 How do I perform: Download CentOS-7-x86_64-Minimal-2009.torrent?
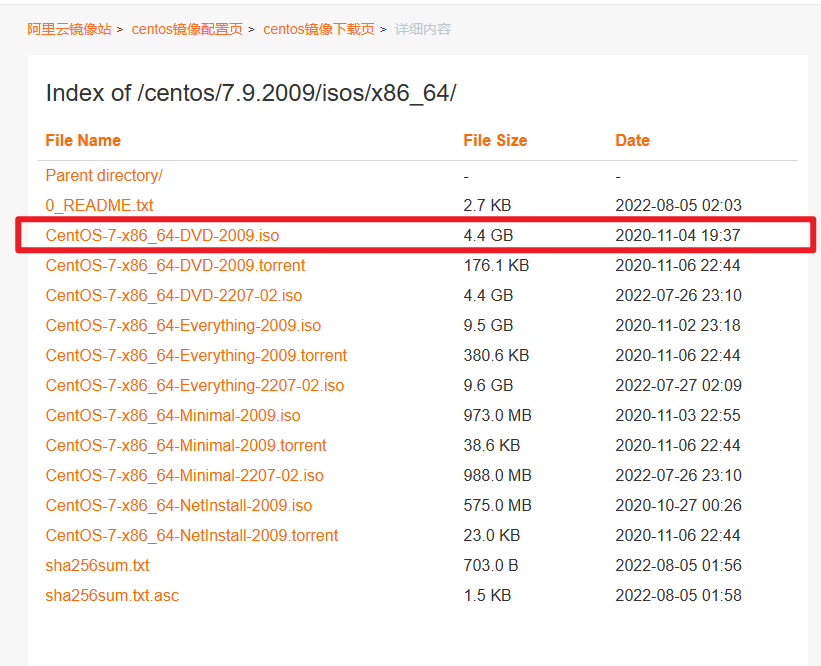pyautogui.click(x=186, y=446)
